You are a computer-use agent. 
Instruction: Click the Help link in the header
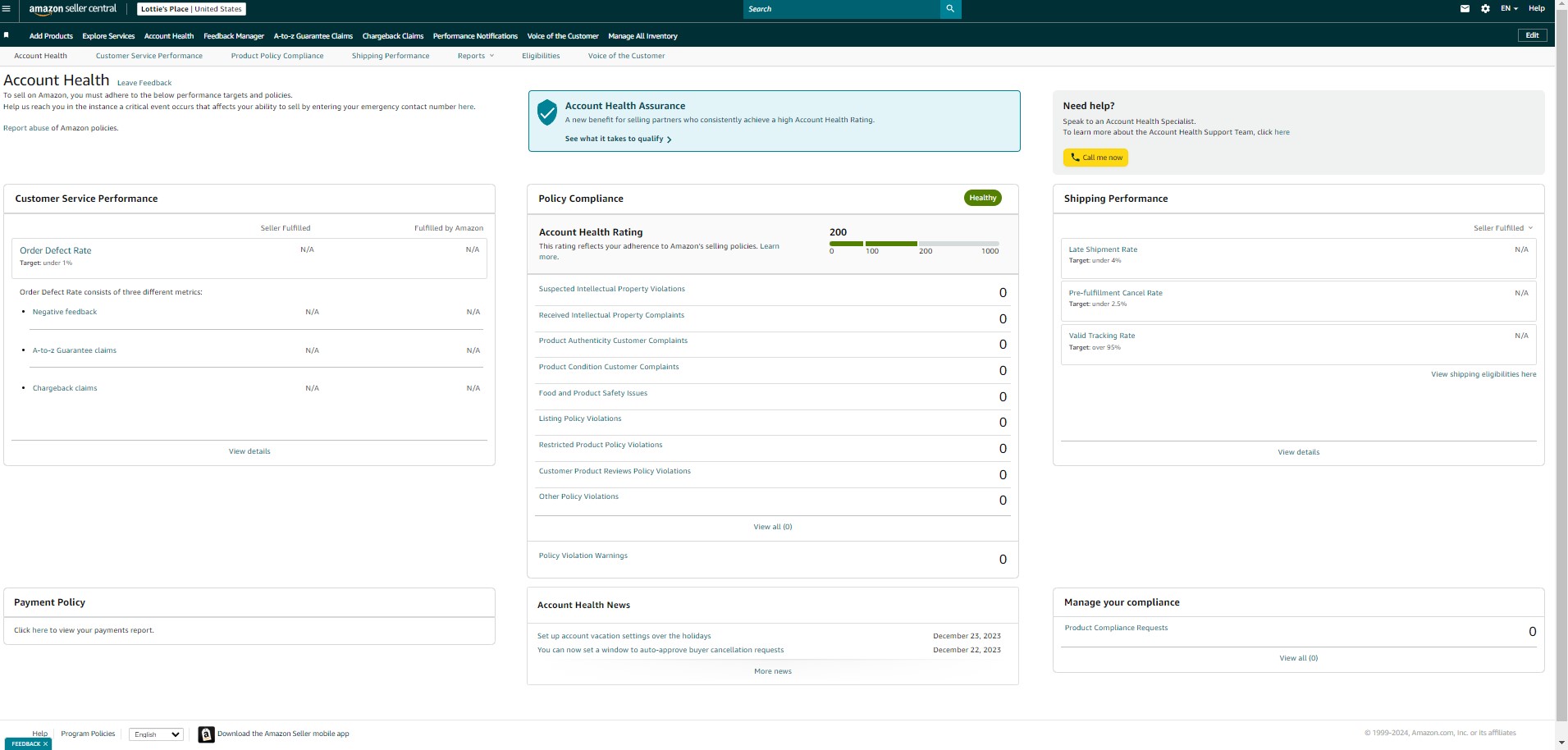tap(1537, 9)
